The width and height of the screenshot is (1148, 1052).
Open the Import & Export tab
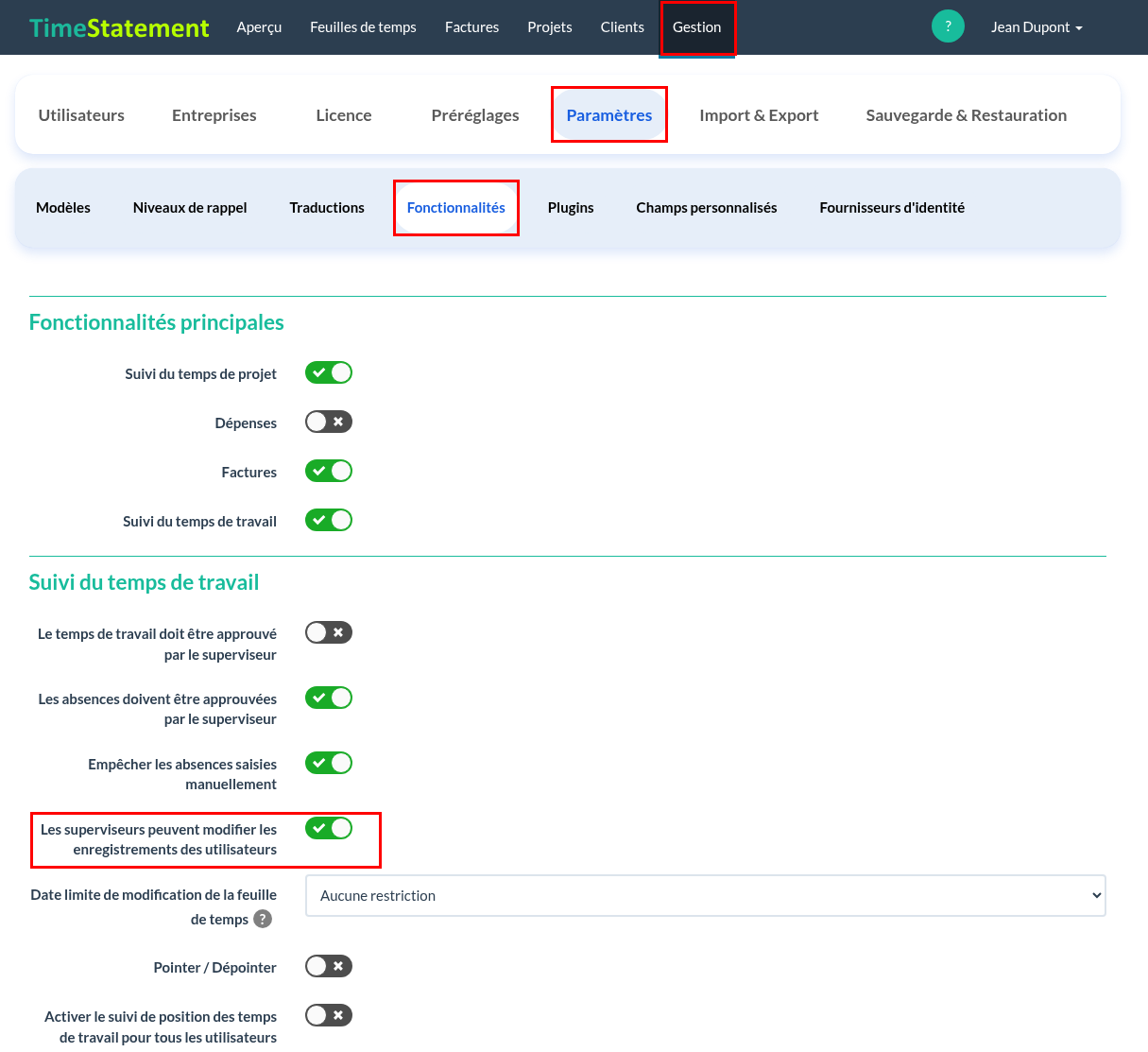759,115
